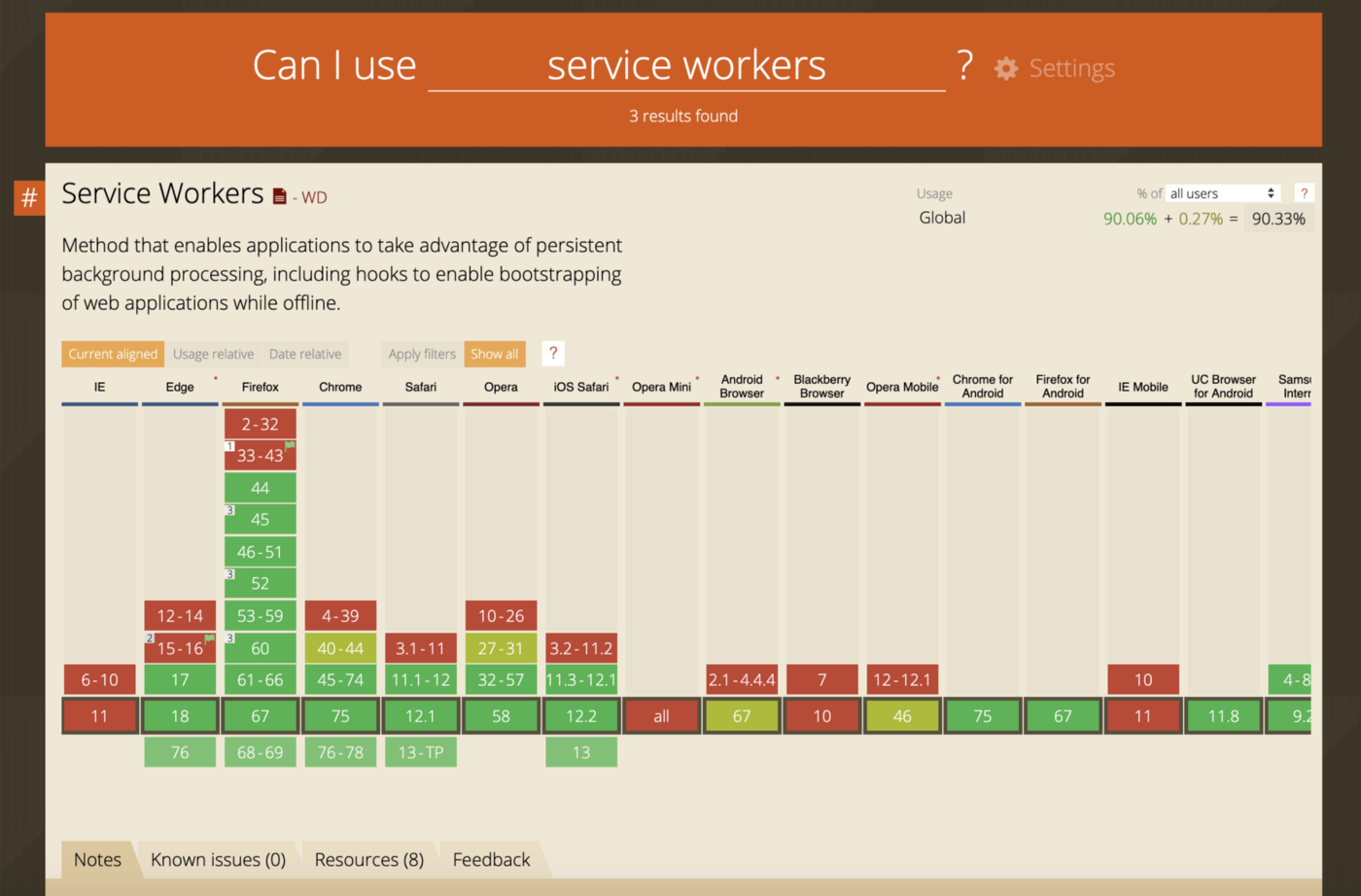Click the service workers search field

point(686,66)
